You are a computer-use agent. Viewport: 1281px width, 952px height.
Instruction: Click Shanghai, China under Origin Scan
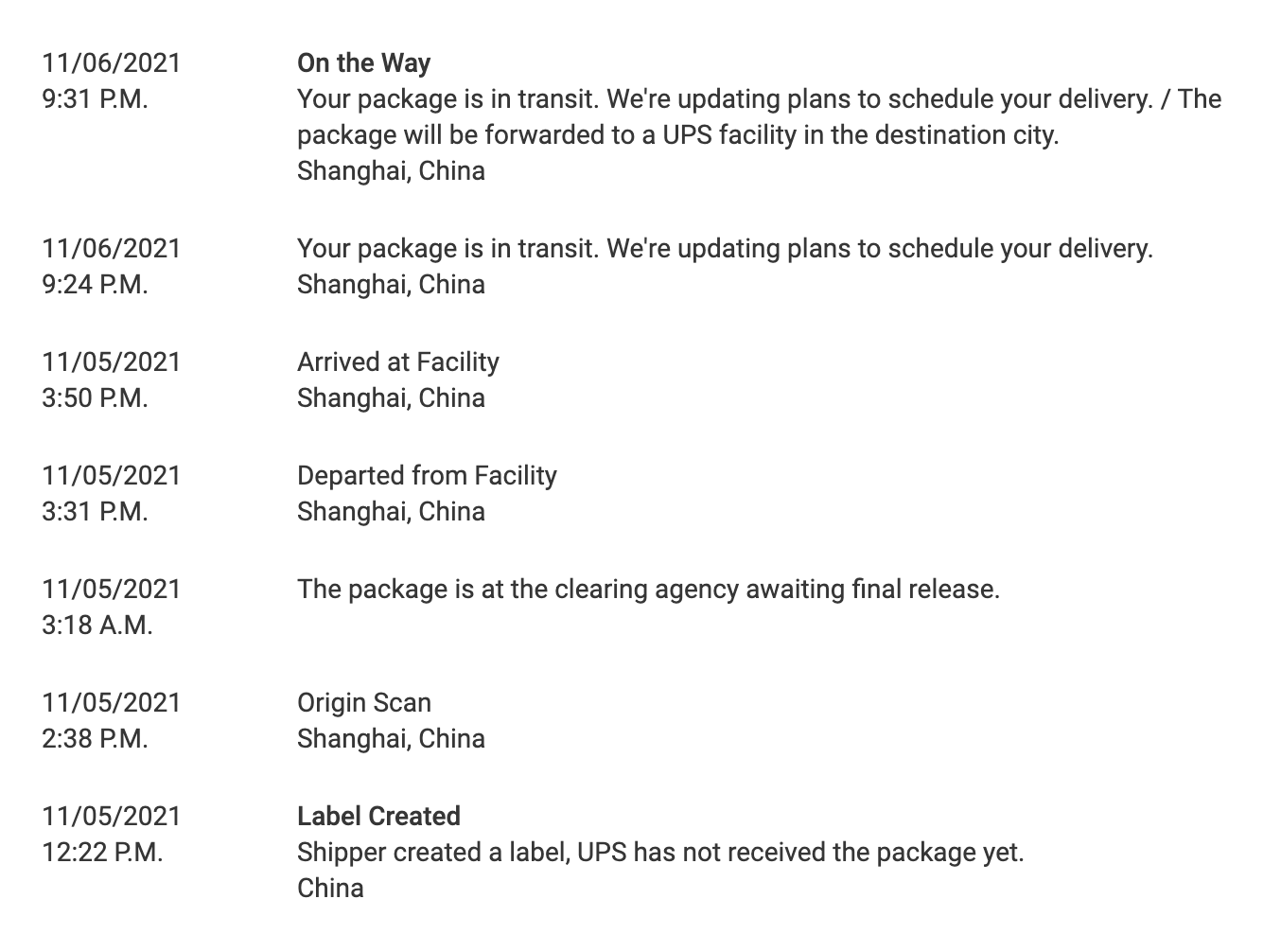click(x=391, y=739)
